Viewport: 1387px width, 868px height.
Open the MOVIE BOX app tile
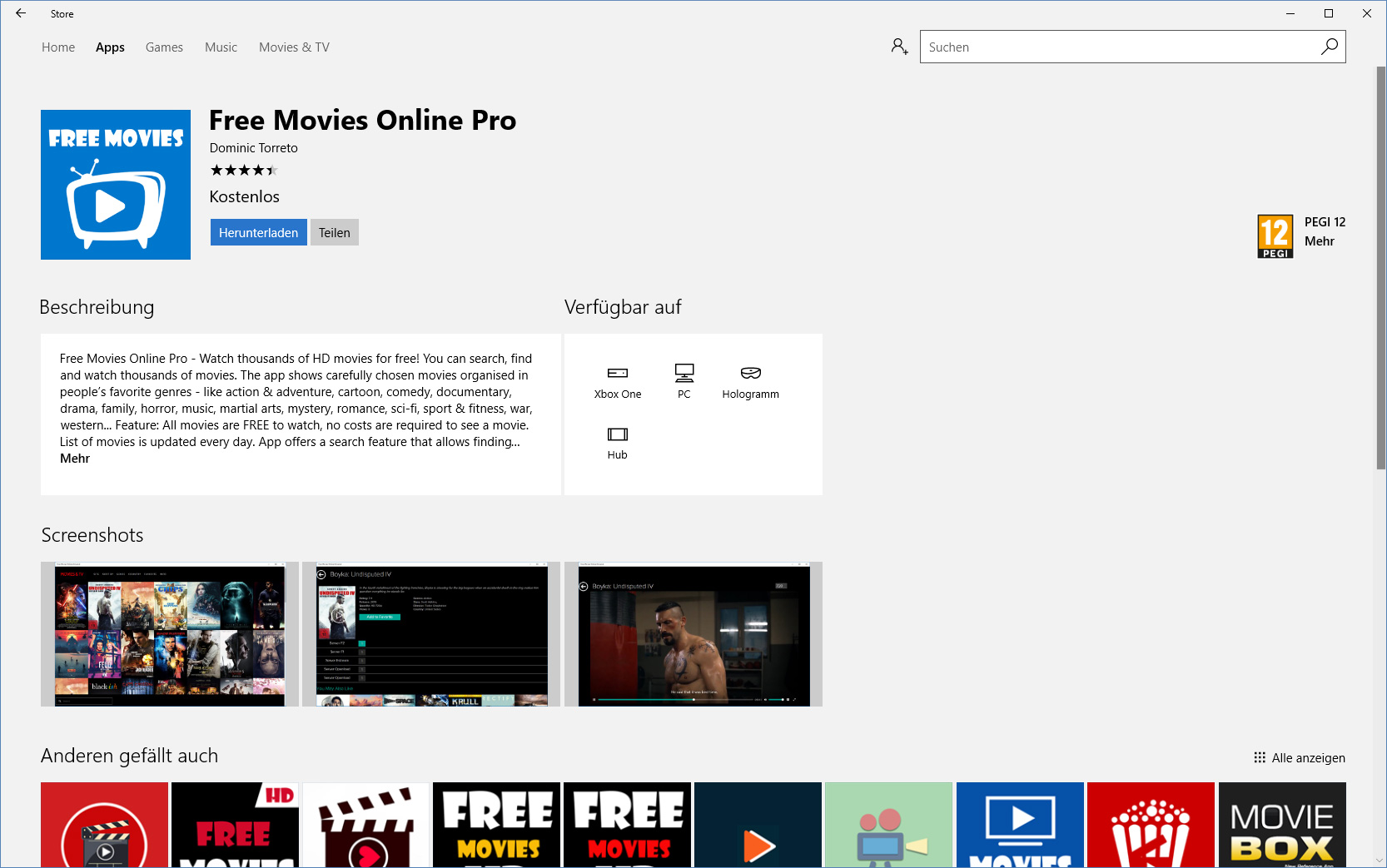pyautogui.click(x=1283, y=825)
